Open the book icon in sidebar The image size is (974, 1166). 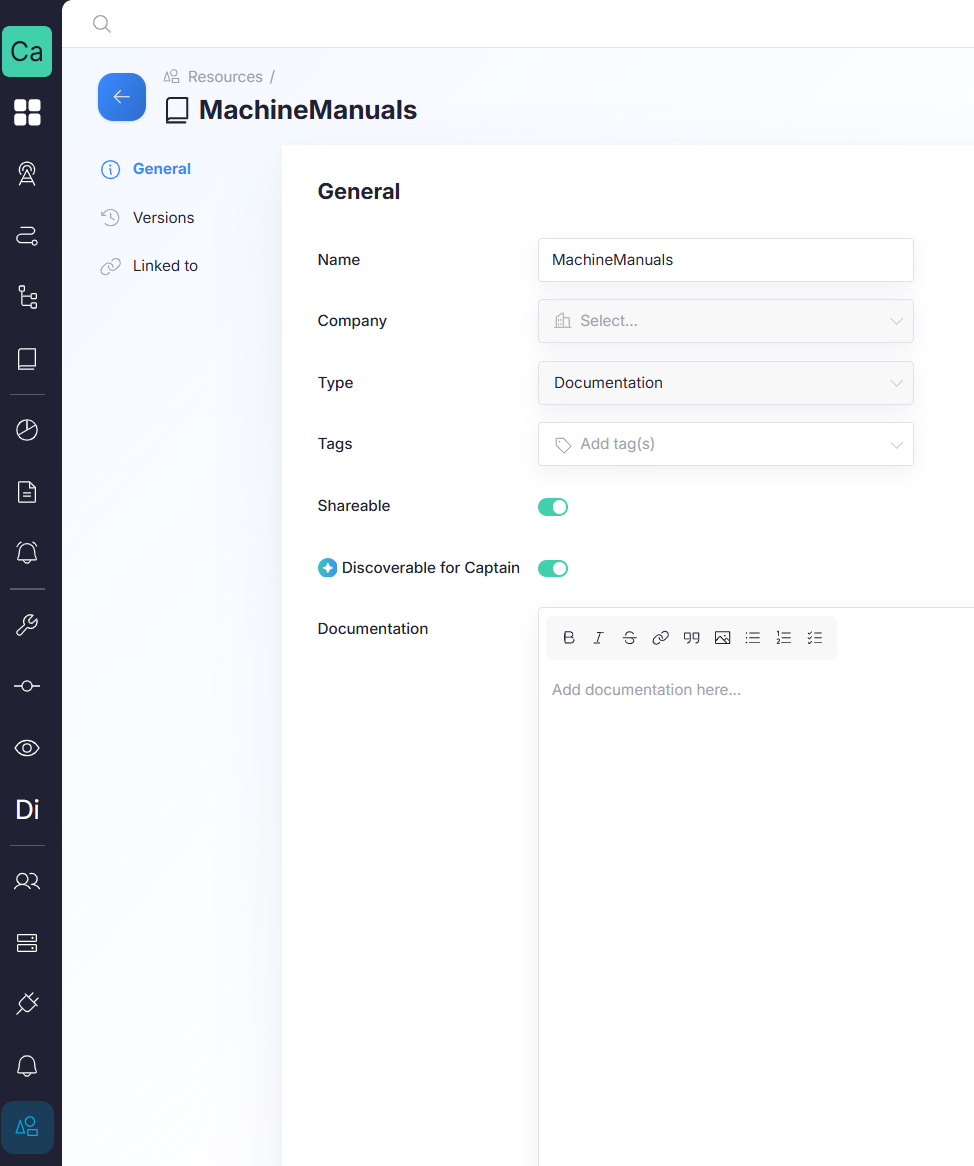27,359
